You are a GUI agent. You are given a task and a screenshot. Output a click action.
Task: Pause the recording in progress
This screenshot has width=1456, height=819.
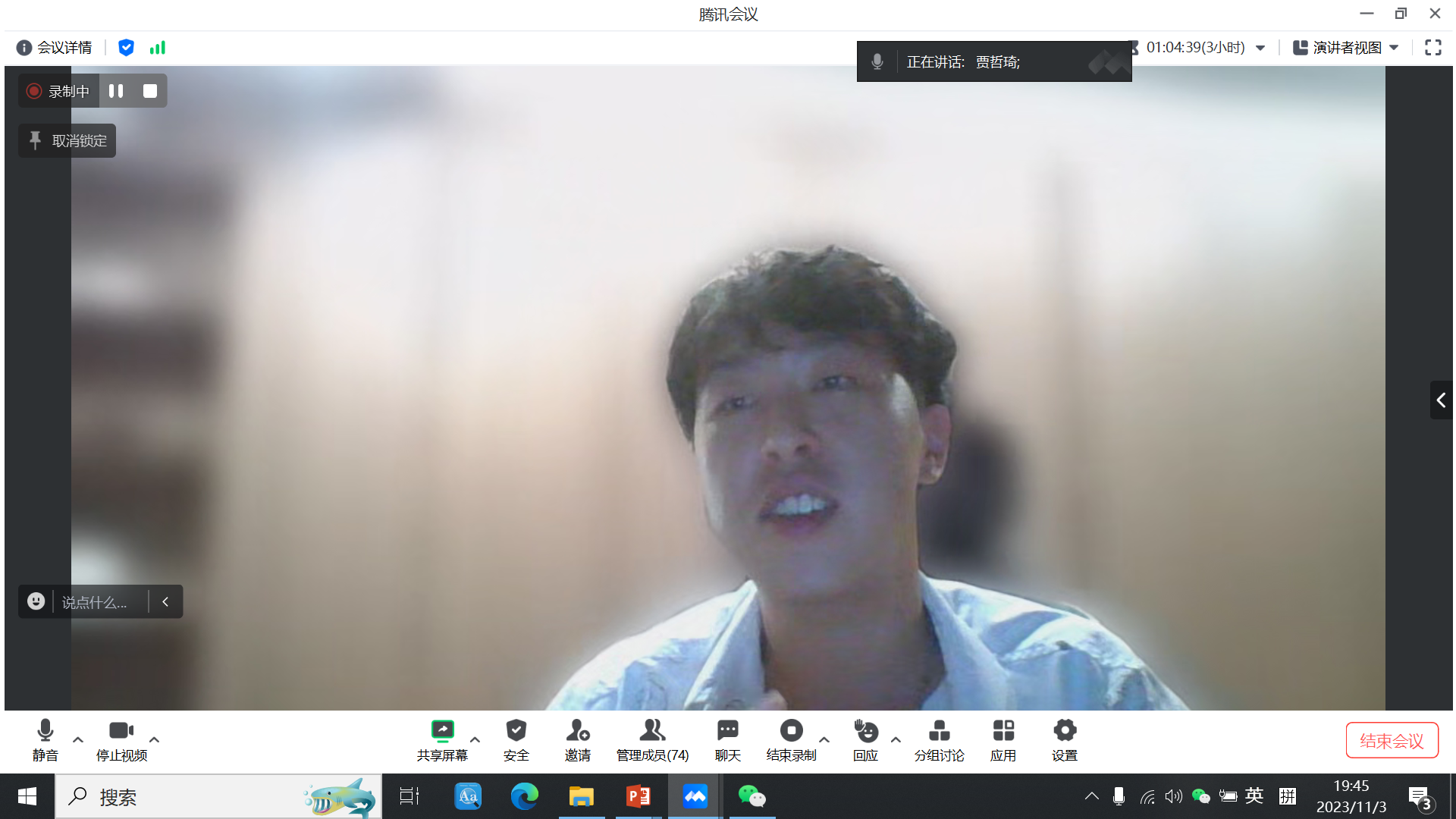point(116,91)
